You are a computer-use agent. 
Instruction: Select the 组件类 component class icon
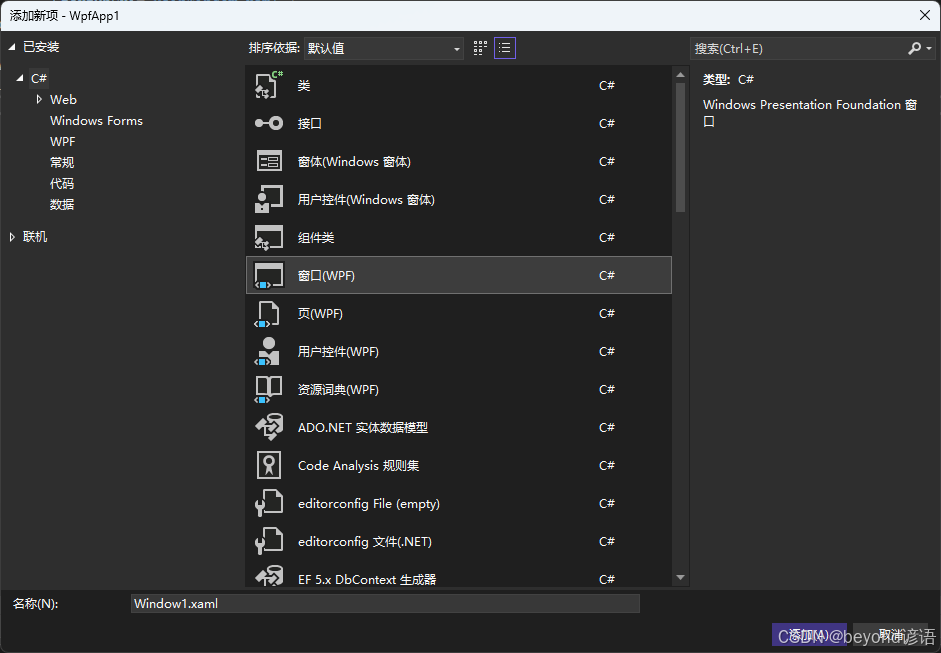(x=268, y=238)
